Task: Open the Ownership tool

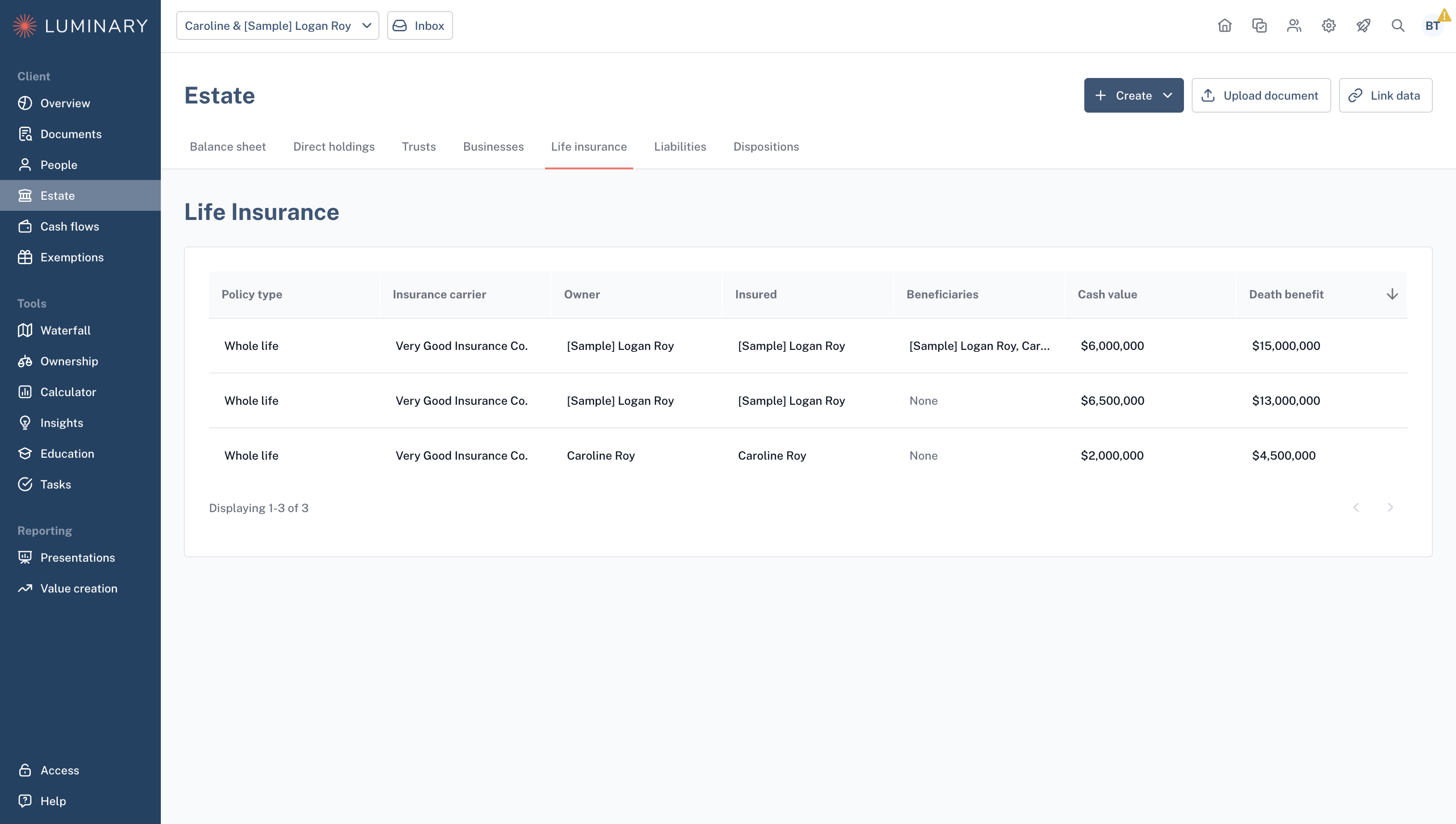Action: coord(80,361)
